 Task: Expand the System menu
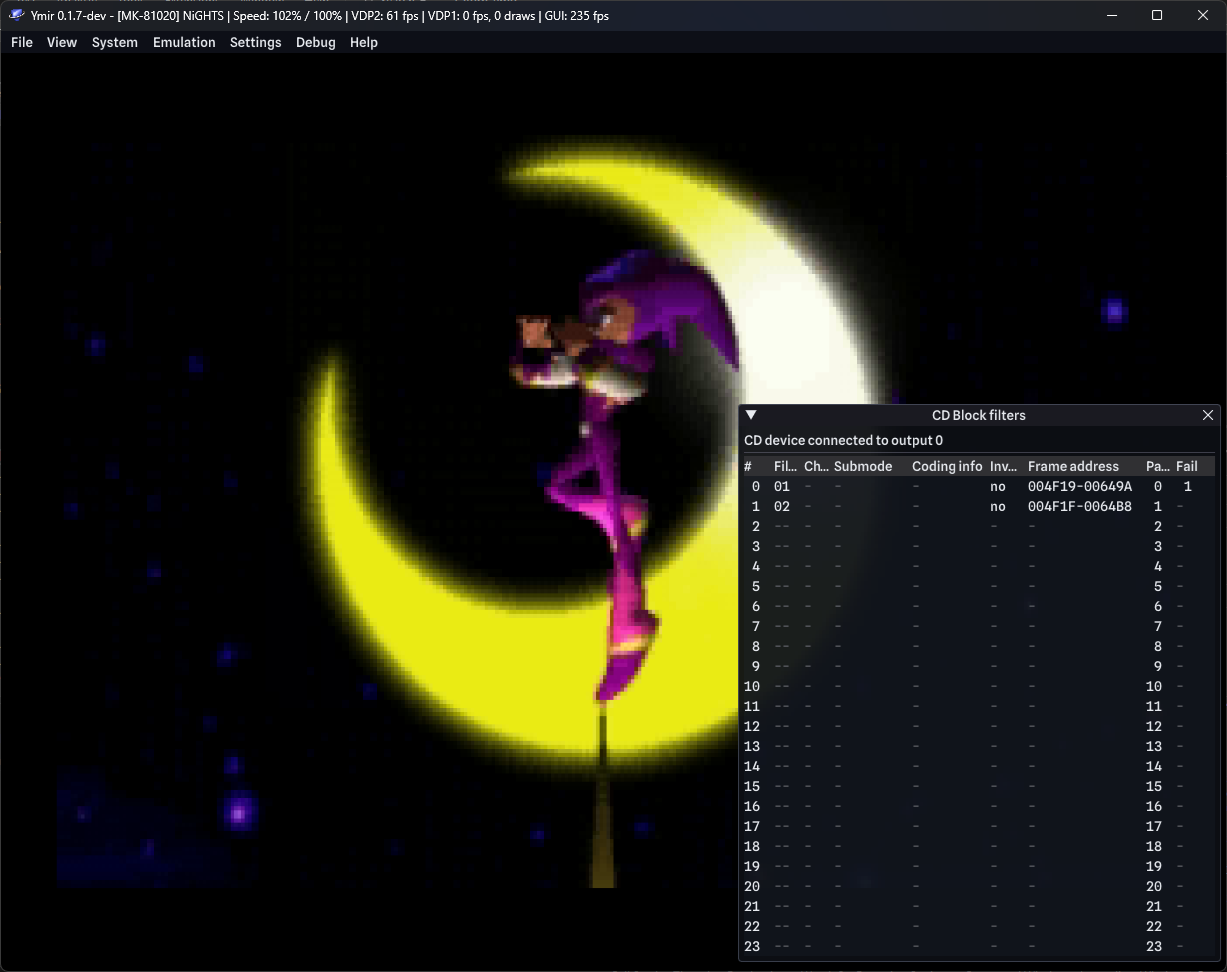pos(115,42)
